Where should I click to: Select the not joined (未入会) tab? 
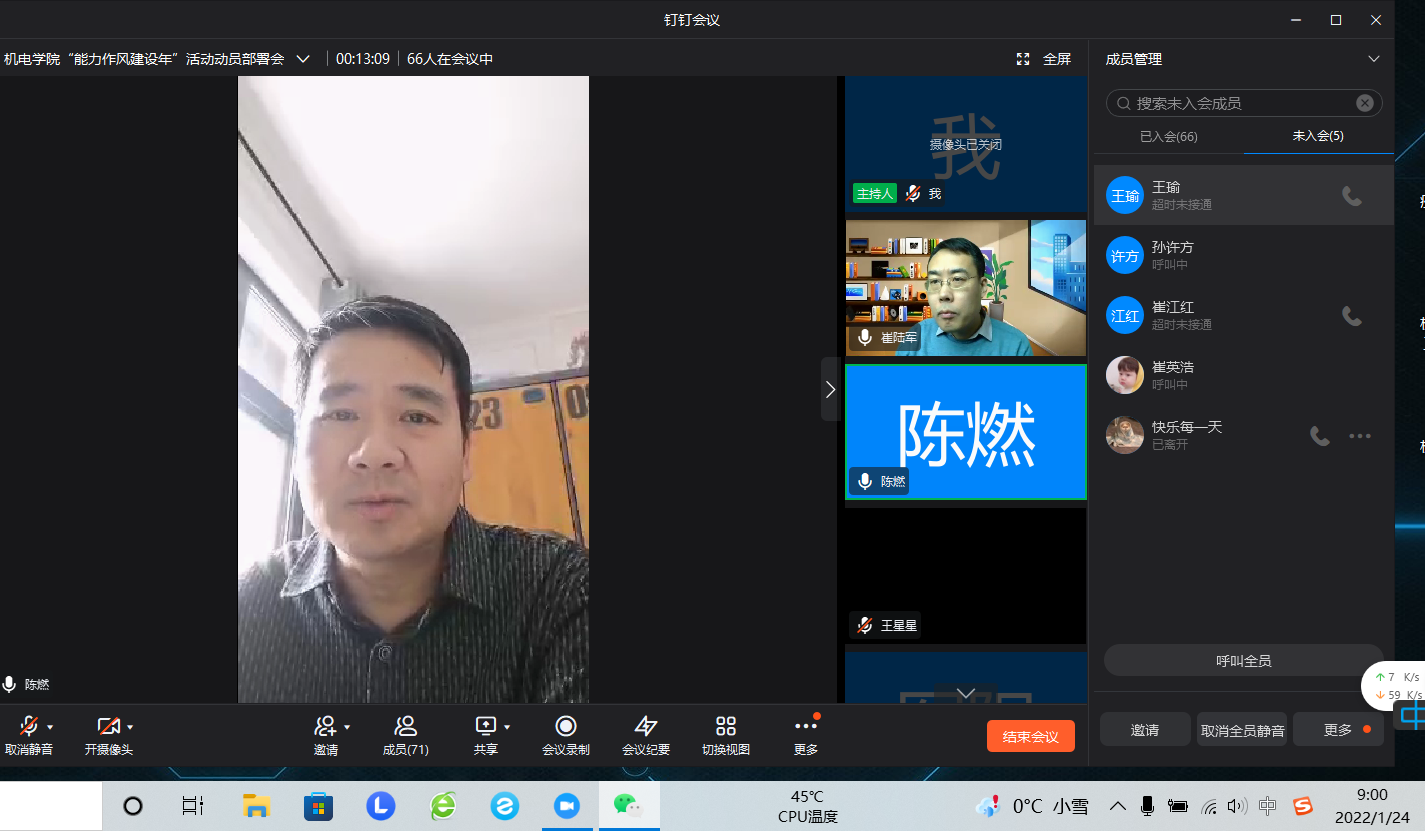[x=1317, y=136]
